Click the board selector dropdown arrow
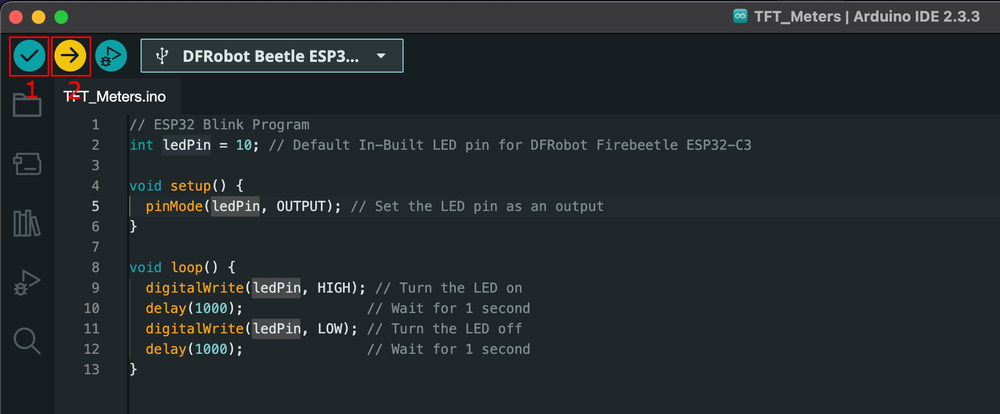1000x414 pixels. [x=381, y=56]
